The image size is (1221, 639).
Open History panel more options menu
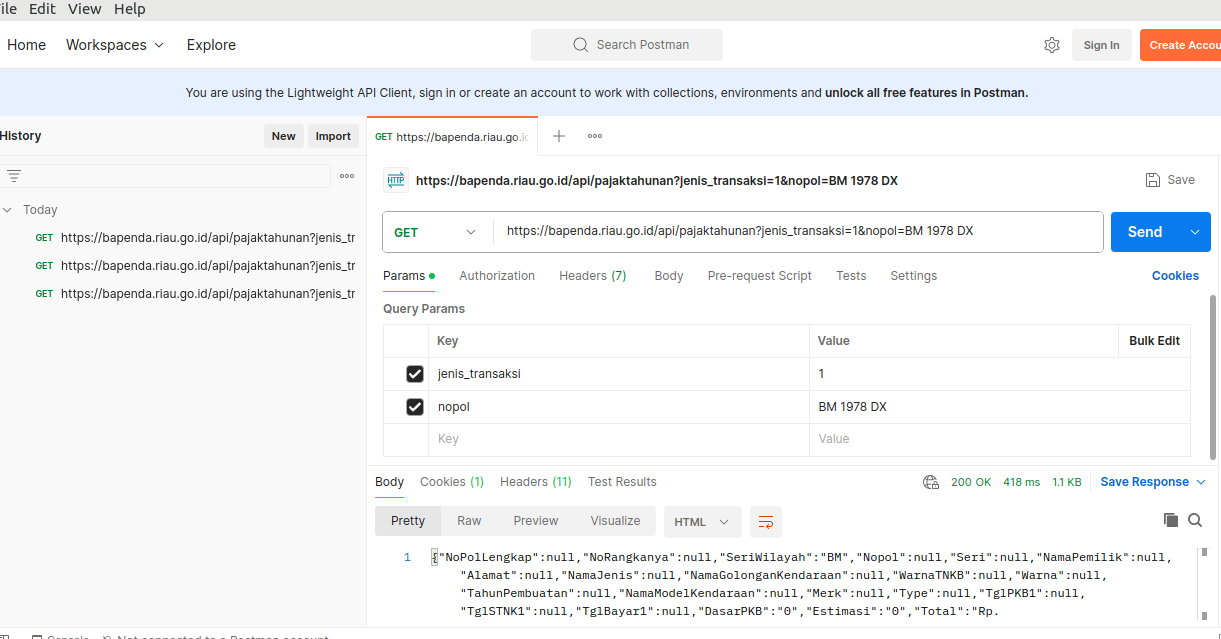click(347, 176)
